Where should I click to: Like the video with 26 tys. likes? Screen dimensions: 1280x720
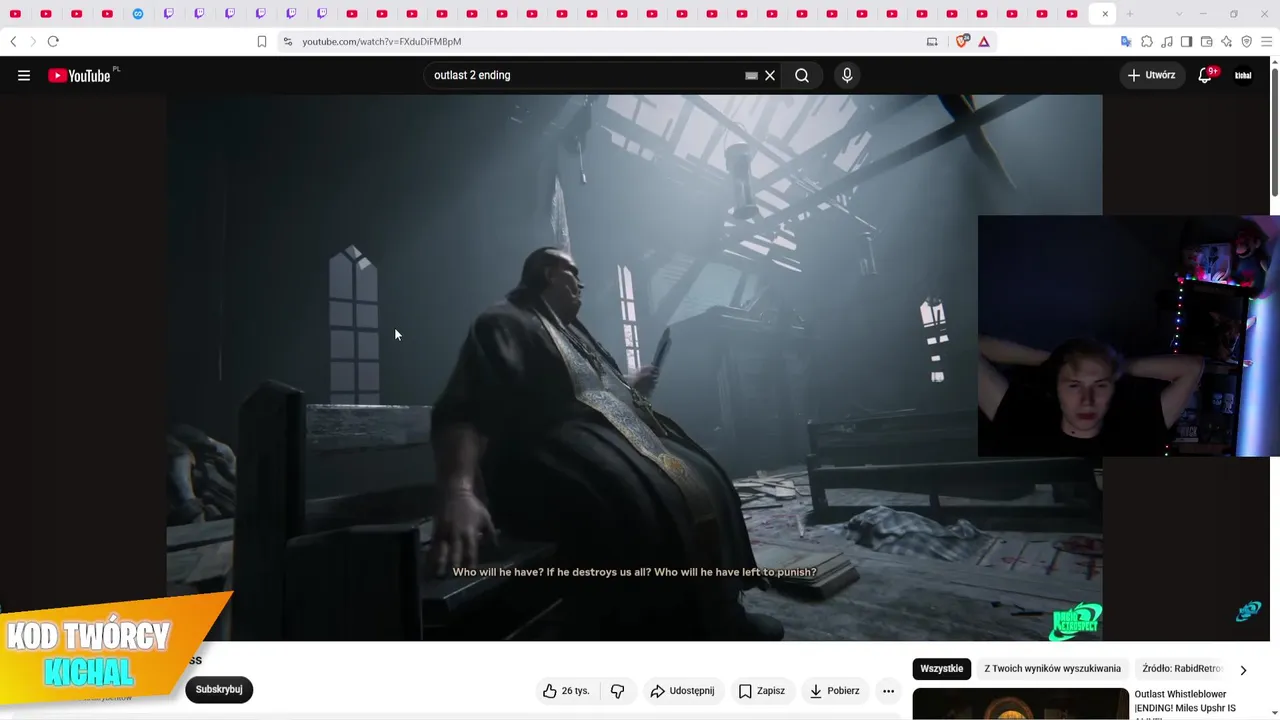pyautogui.click(x=566, y=691)
